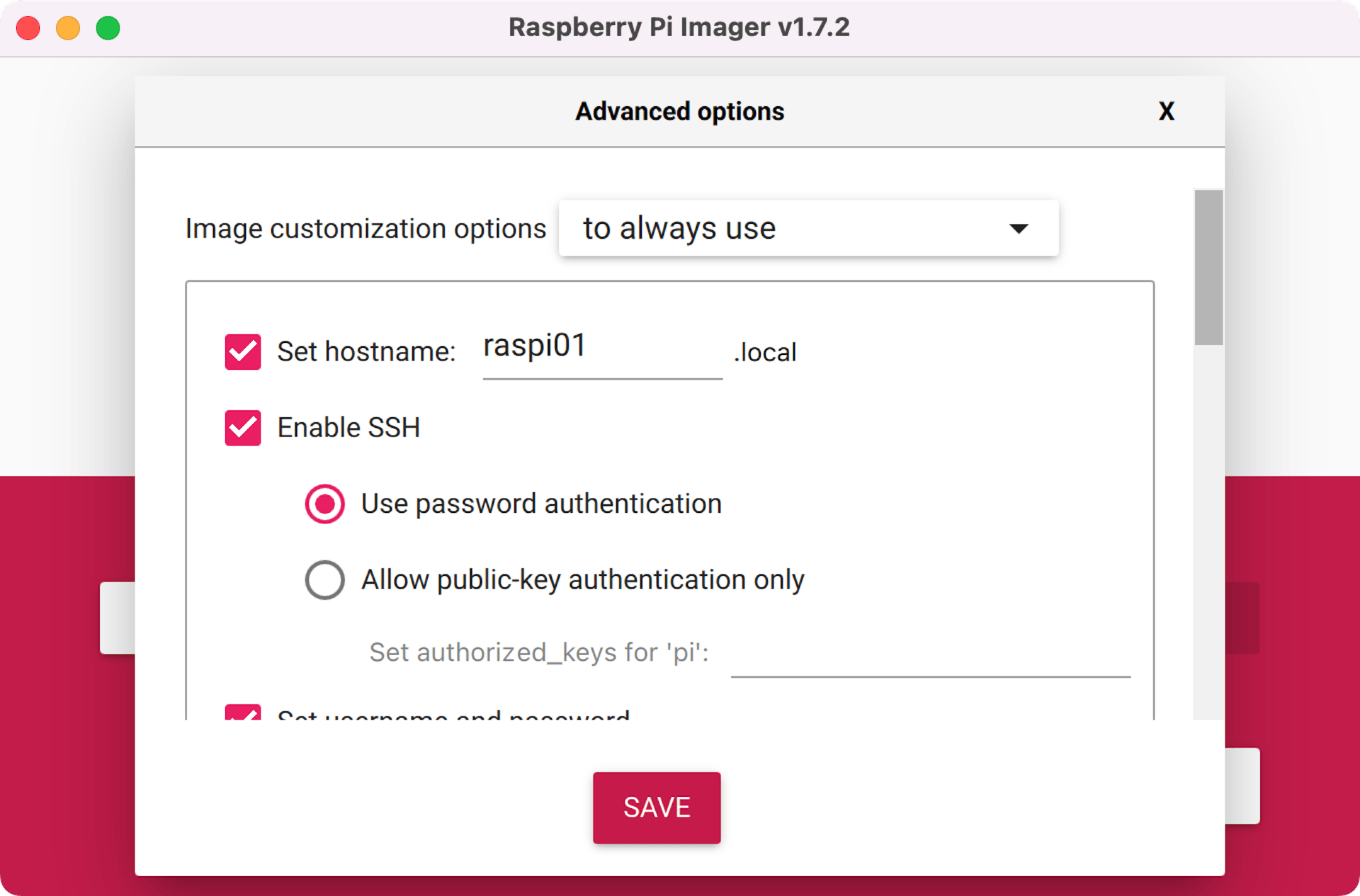Click the yellow minimize traffic light

[x=68, y=28]
